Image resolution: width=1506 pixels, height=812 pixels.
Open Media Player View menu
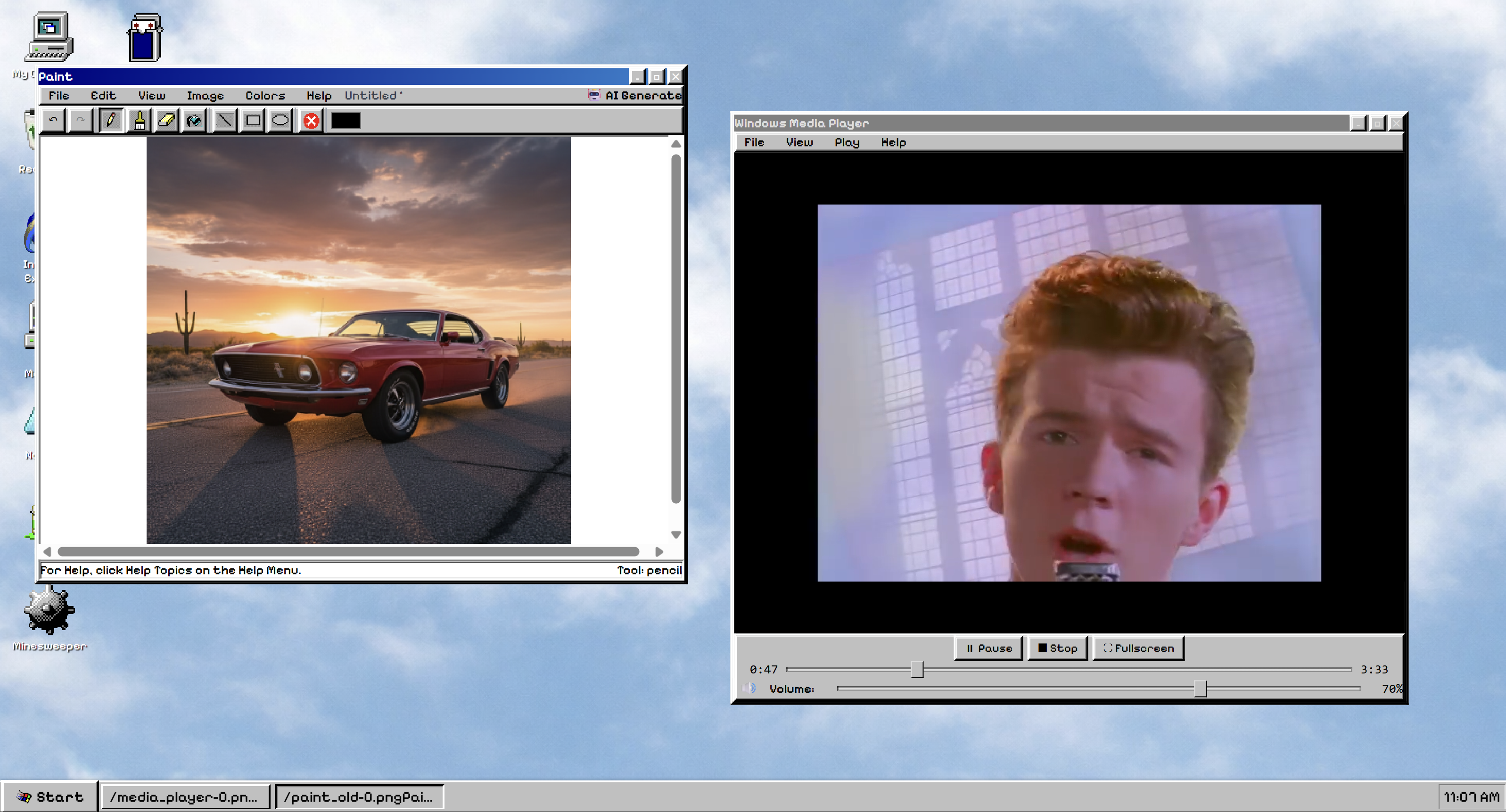pos(798,142)
